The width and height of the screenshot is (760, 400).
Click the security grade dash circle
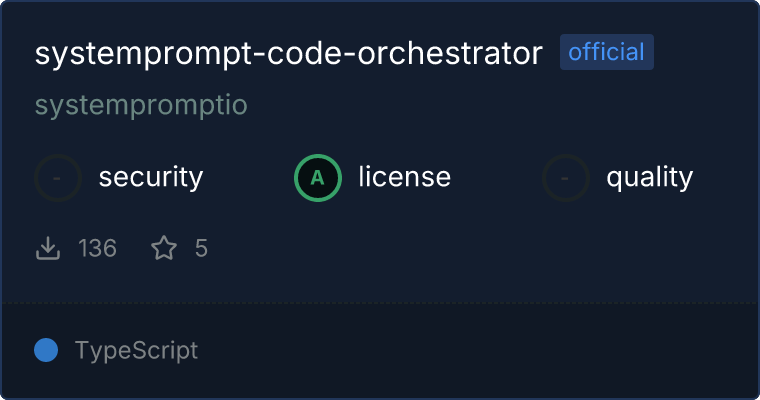click(58, 178)
